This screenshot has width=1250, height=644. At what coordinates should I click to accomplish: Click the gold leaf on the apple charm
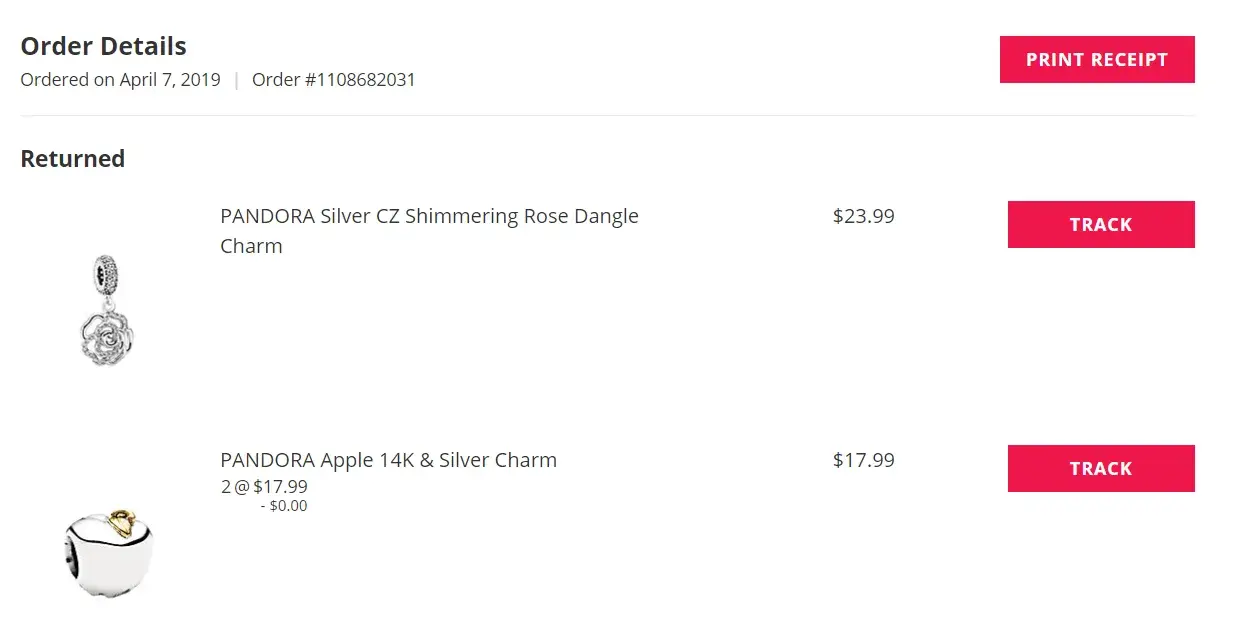coord(121,520)
